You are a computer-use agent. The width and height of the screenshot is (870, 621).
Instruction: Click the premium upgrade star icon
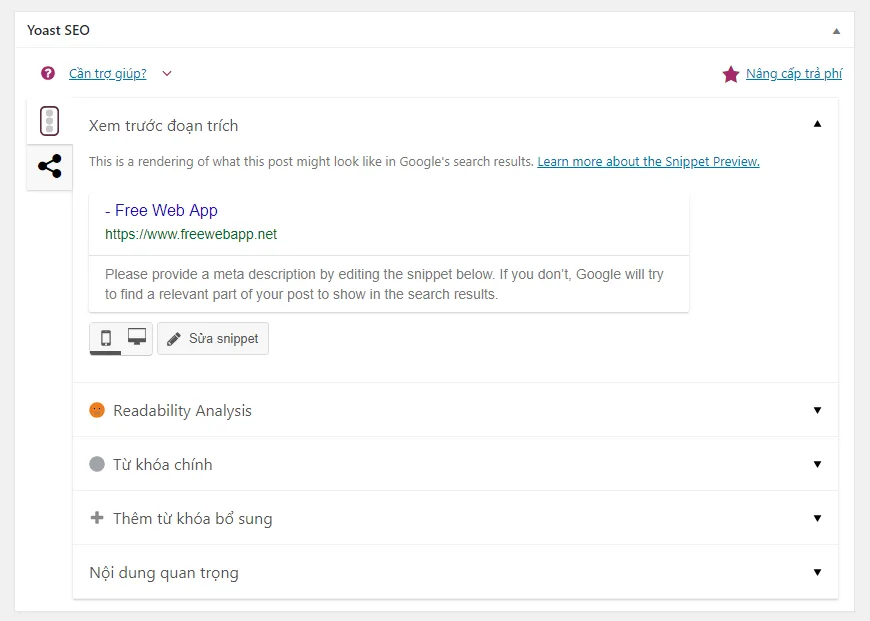pyautogui.click(x=731, y=74)
